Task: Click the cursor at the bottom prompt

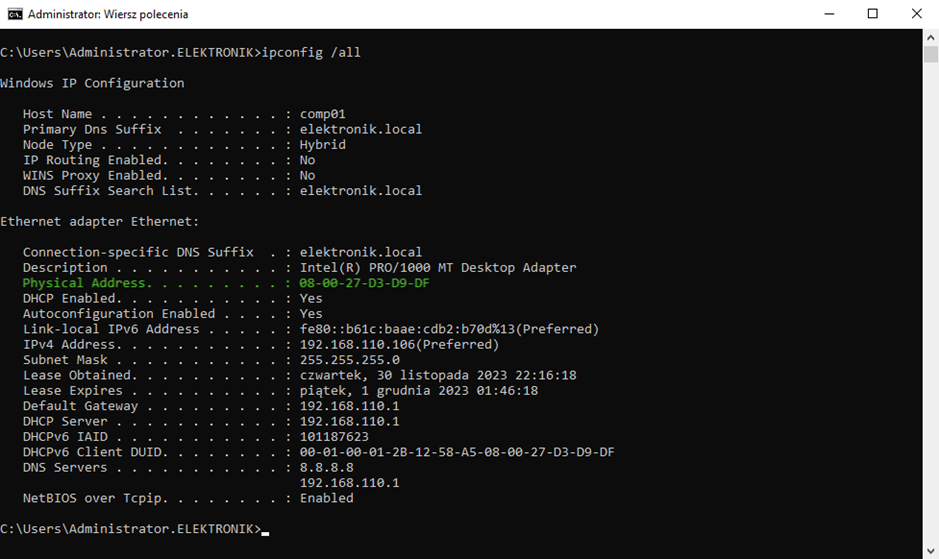Action: 265,530
